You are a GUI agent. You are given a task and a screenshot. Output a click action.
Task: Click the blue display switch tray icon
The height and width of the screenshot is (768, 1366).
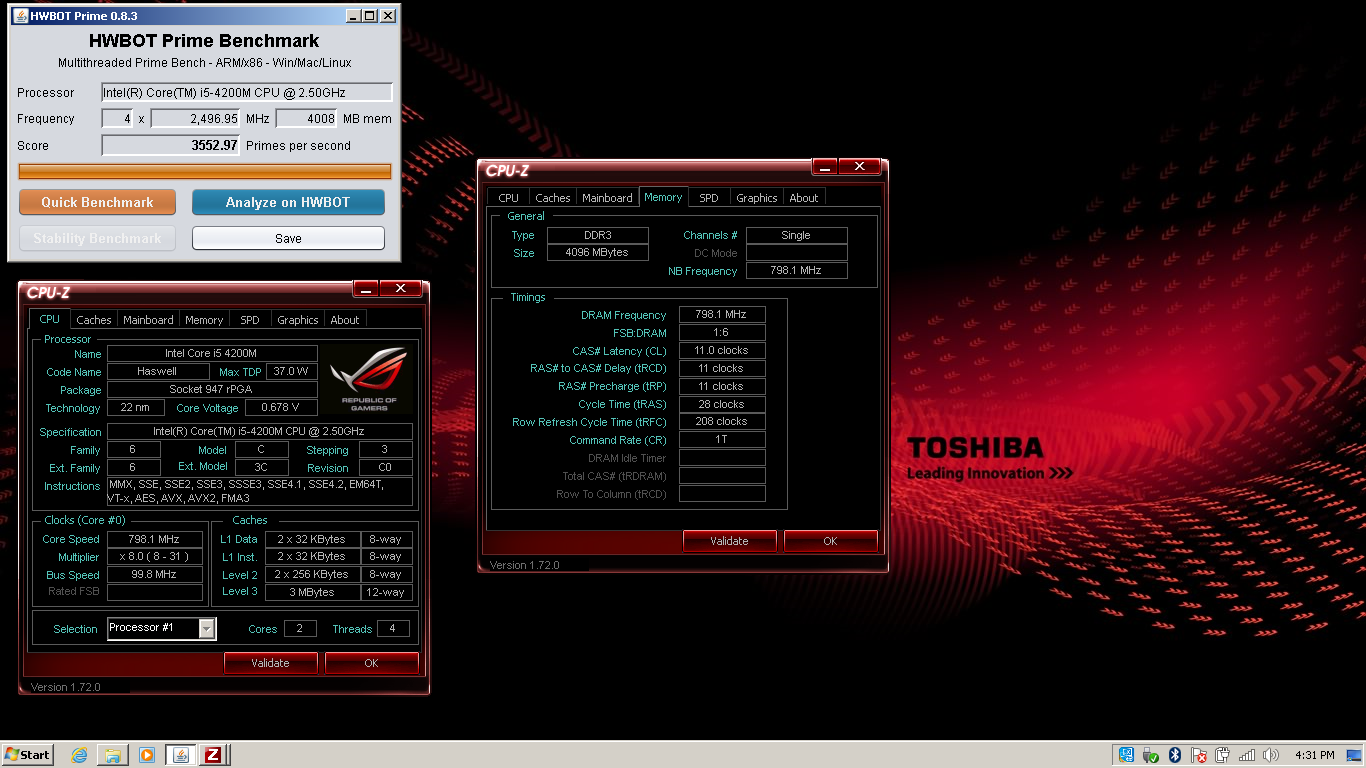(1127, 755)
